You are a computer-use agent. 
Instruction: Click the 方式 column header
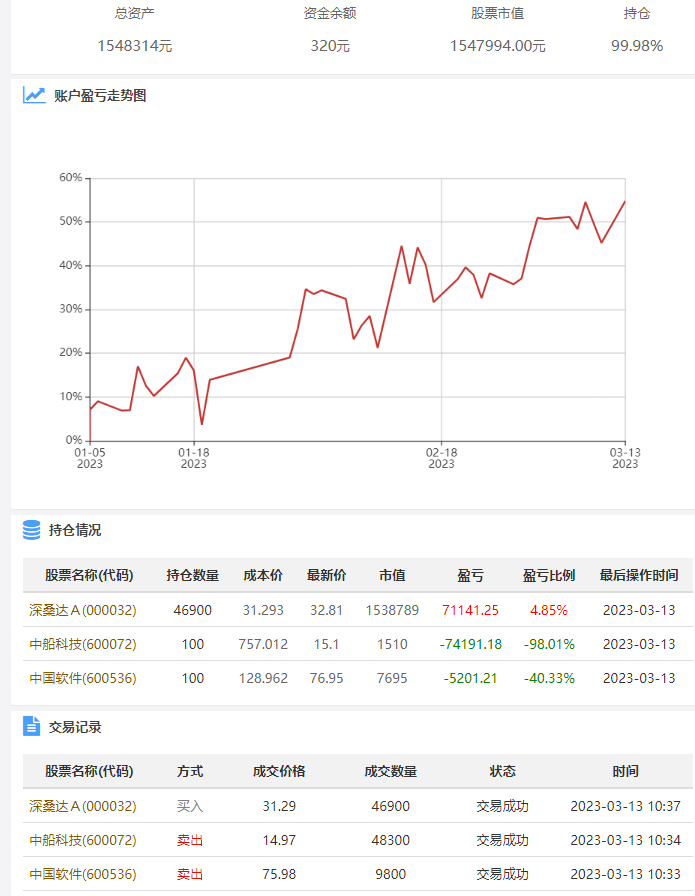(x=190, y=771)
